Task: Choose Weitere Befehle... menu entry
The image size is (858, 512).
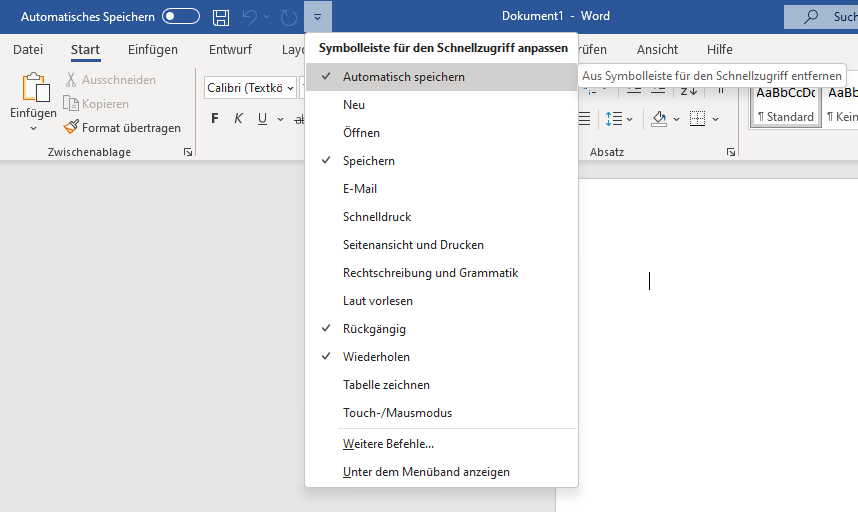Action: 388,444
